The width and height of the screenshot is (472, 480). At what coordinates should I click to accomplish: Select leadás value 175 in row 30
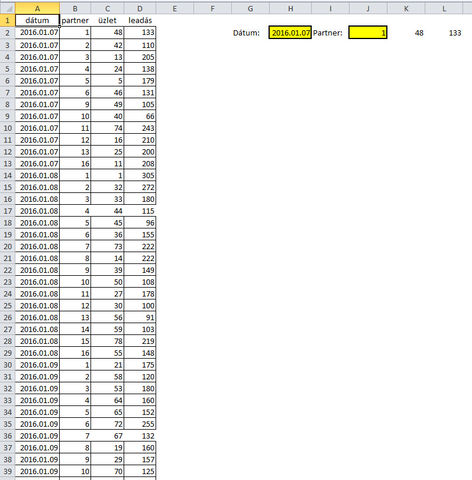click(140, 365)
